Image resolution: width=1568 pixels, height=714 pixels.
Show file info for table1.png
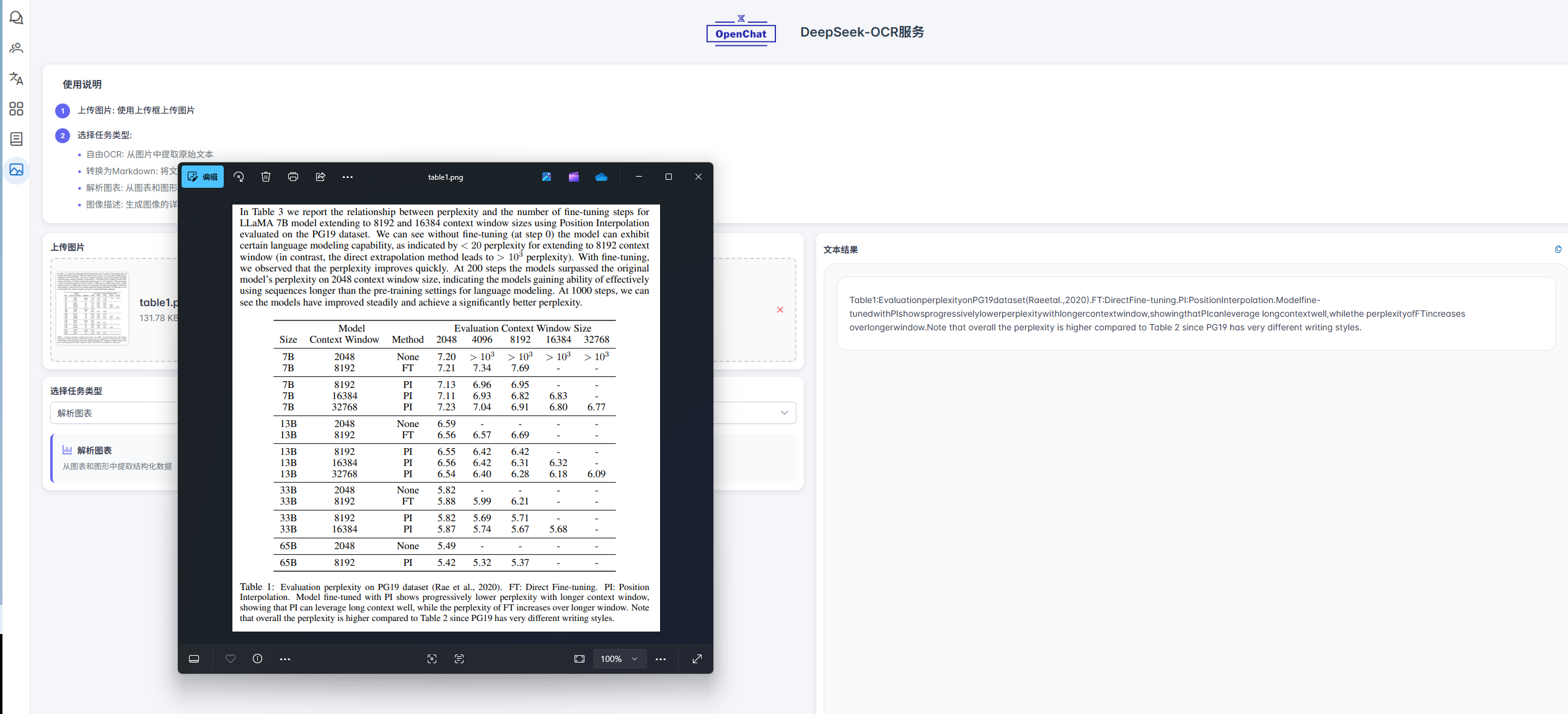click(x=258, y=659)
